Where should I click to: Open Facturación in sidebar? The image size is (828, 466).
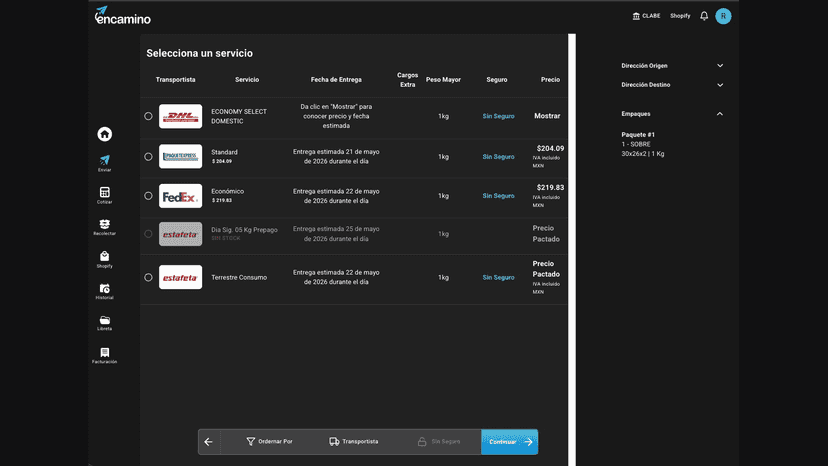tap(105, 356)
